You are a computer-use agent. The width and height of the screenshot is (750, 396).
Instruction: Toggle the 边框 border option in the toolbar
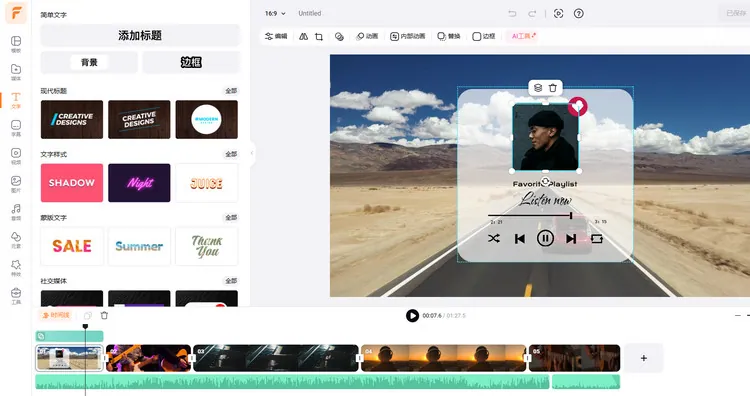click(484, 36)
